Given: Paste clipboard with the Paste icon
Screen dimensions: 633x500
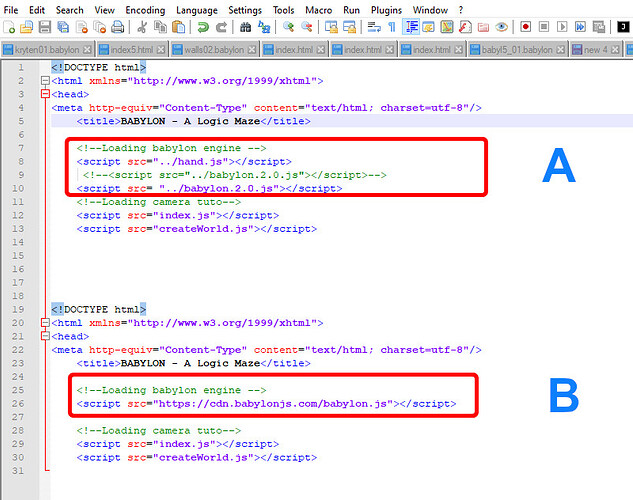Looking at the screenshot, I should pos(178,27).
